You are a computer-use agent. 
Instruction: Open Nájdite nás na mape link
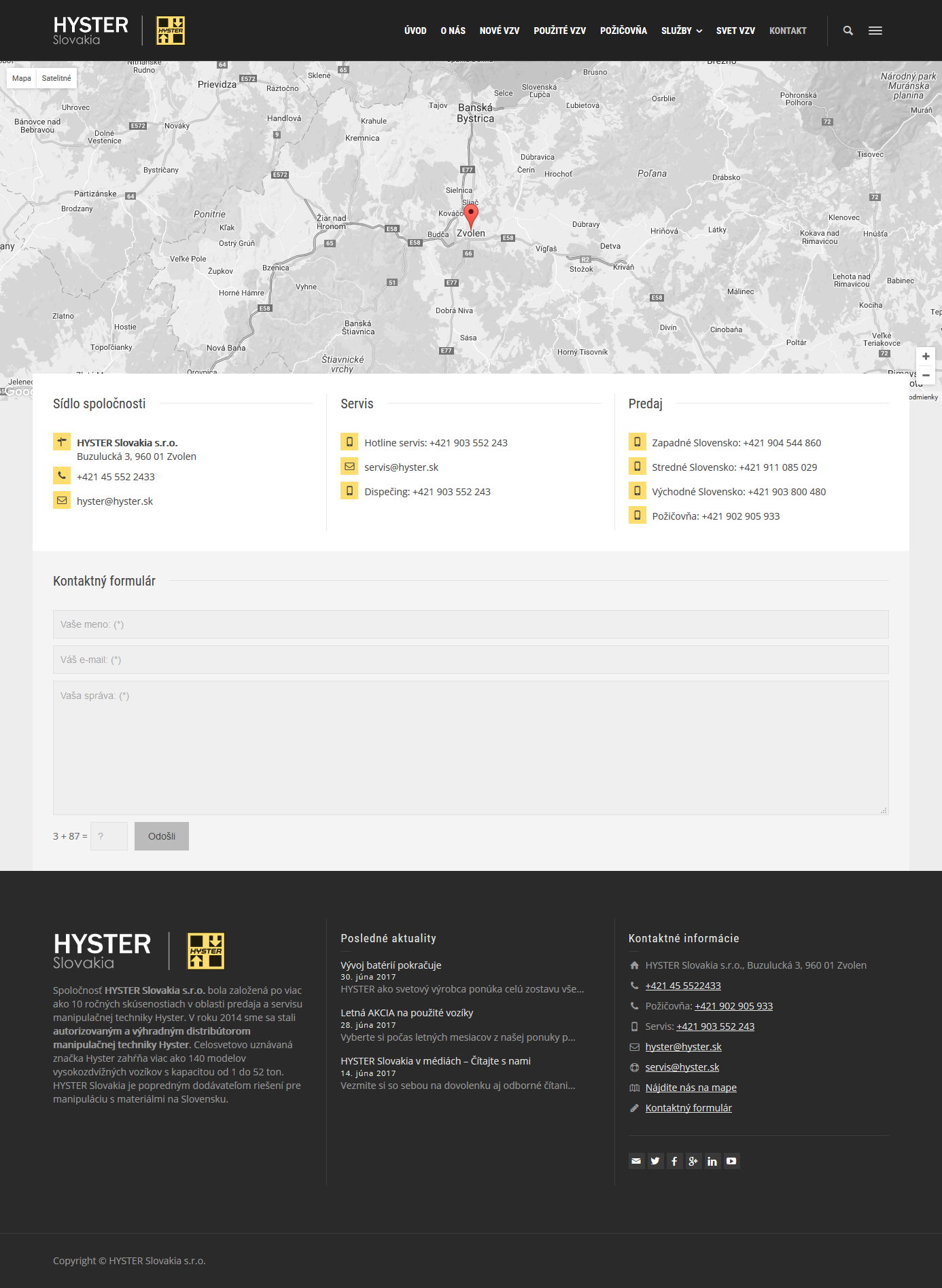[x=691, y=1088]
